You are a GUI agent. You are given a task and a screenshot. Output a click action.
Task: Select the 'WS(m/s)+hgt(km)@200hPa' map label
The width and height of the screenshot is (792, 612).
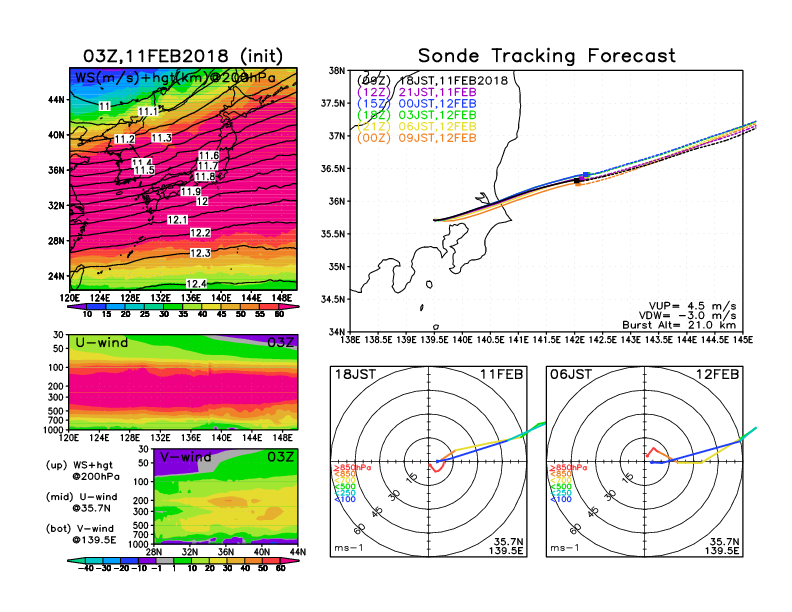[175, 78]
